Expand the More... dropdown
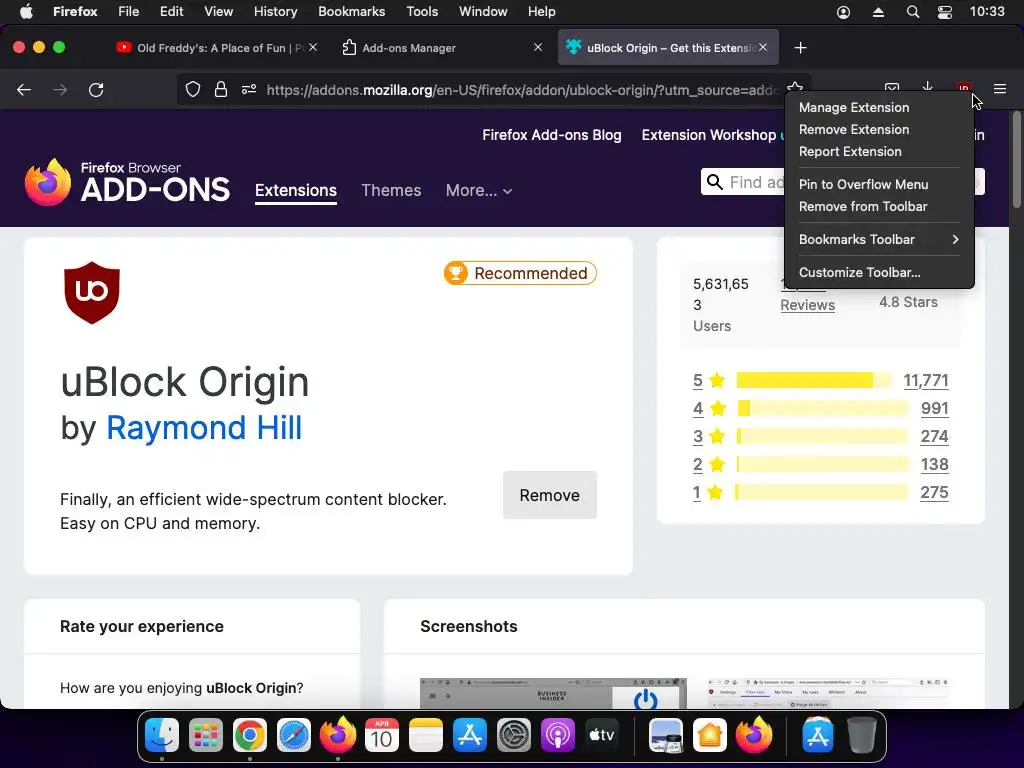 pos(479,190)
